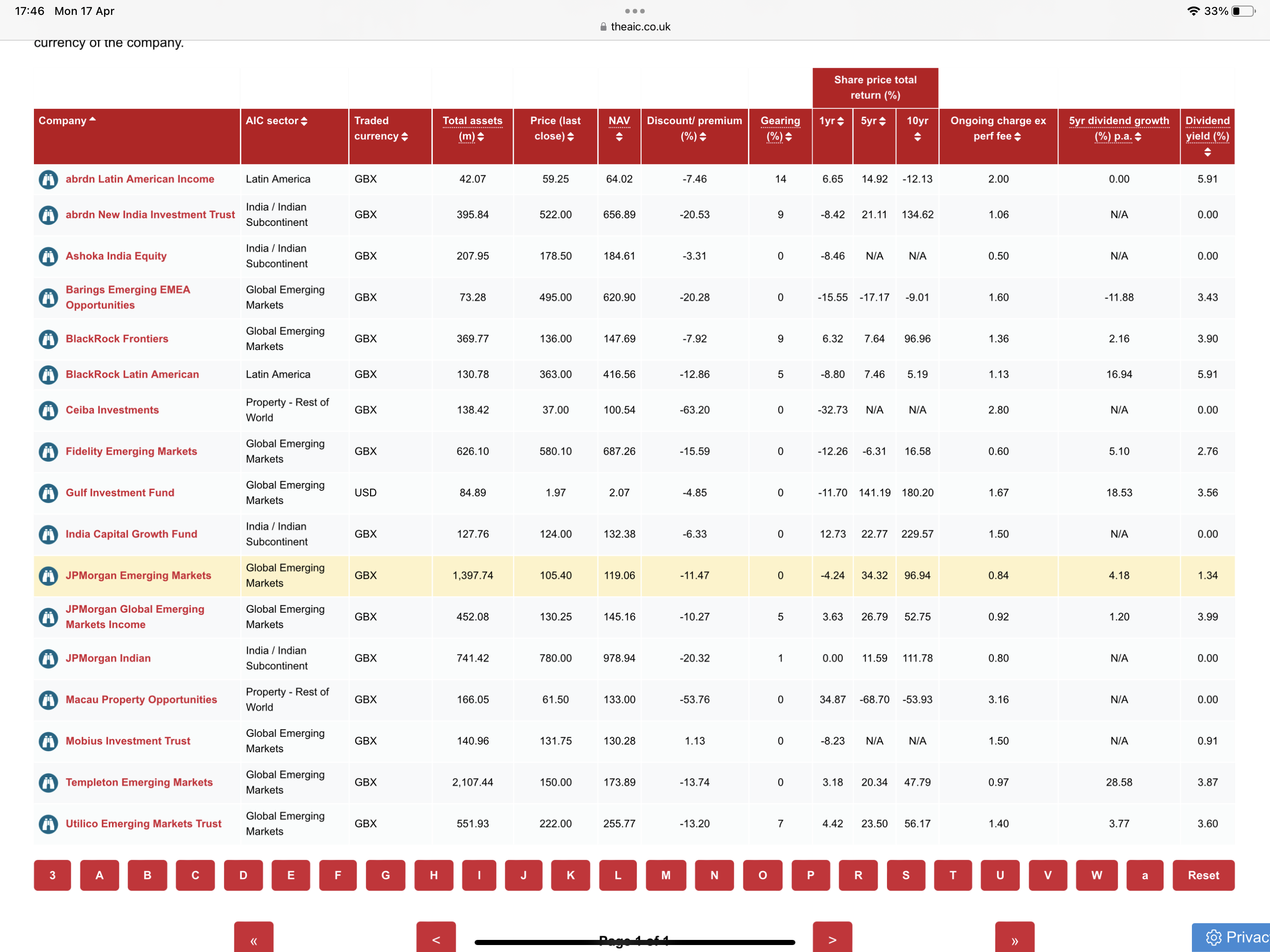Click binoculars icon beside JPMorgan Emerging Markets
The height and width of the screenshot is (952, 1270).
tap(48, 575)
